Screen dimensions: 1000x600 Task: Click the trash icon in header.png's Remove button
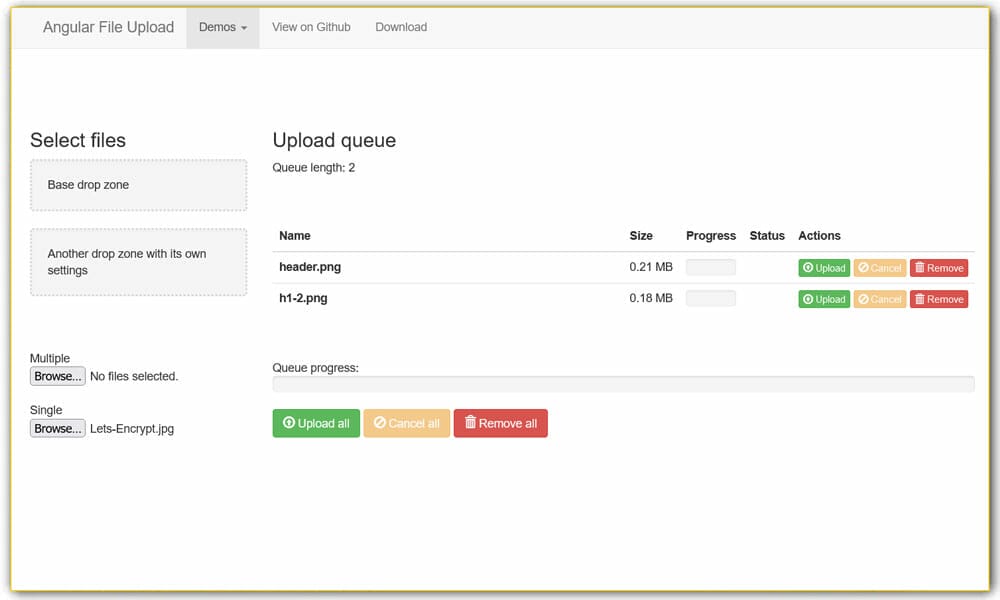(x=919, y=267)
